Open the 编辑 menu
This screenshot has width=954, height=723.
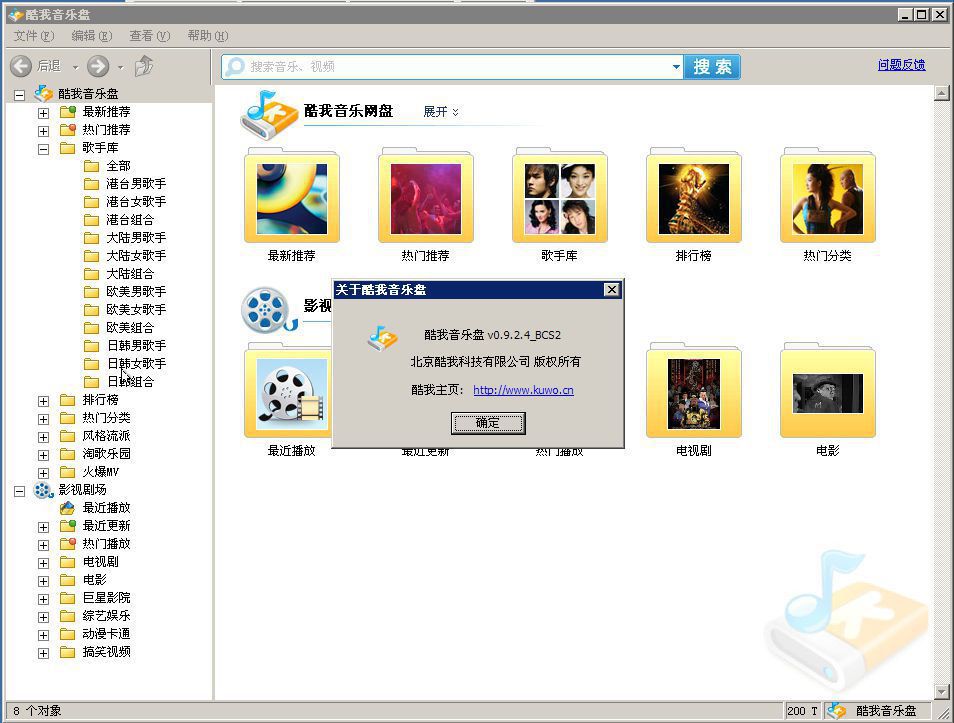(92, 36)
